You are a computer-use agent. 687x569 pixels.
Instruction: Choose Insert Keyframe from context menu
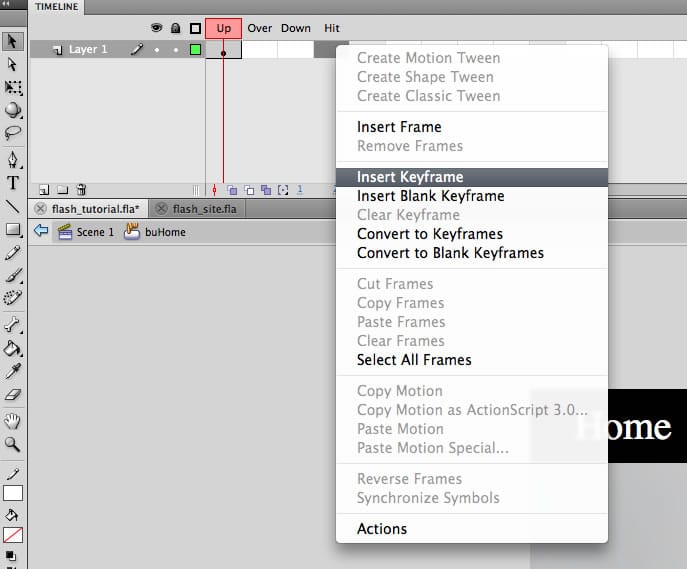pos(472,177)
